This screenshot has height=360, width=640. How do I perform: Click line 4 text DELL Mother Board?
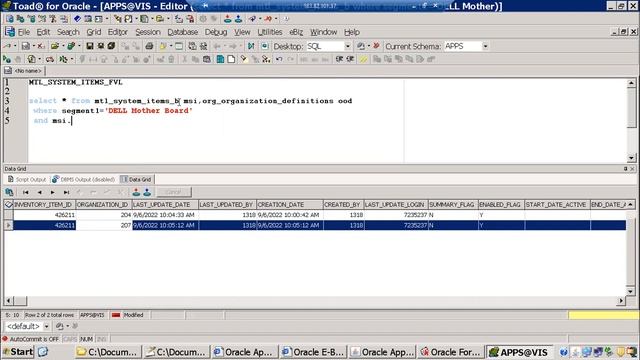coord(149,111)
